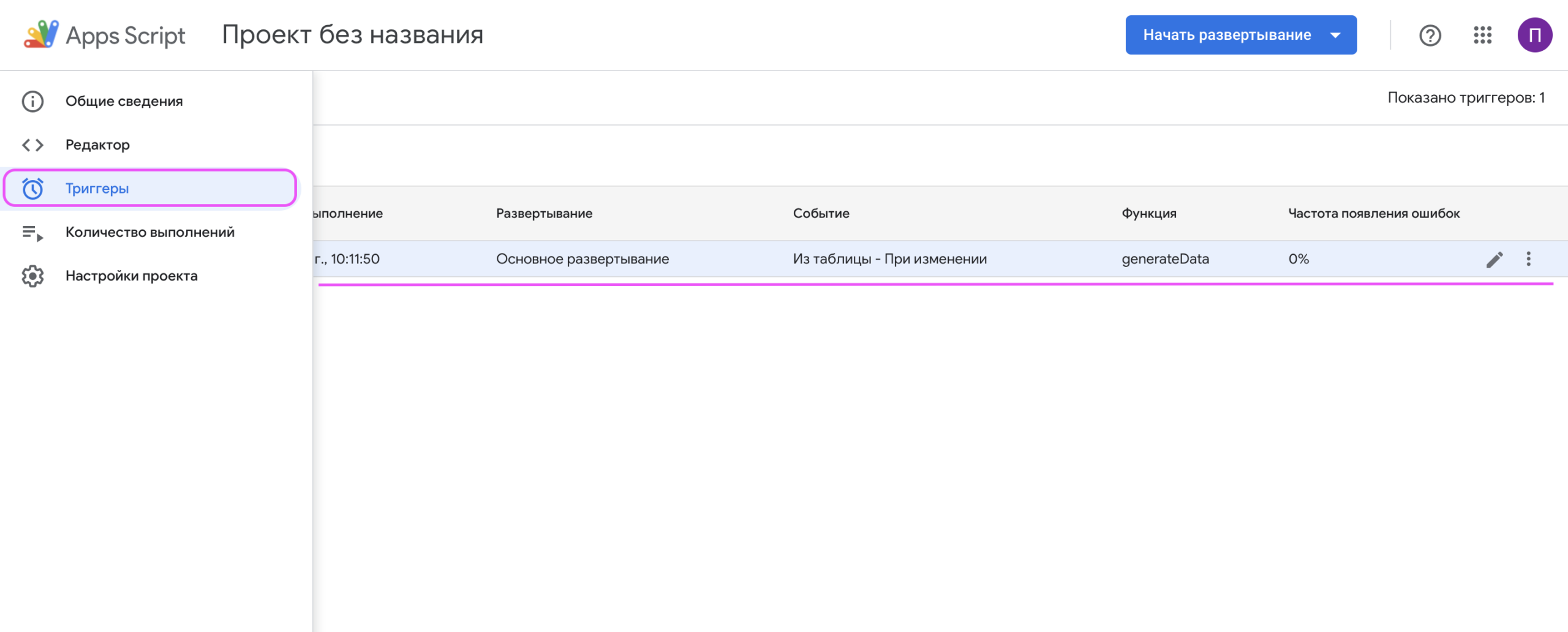Click the Editor code brackets icon

tap(32, 145)
